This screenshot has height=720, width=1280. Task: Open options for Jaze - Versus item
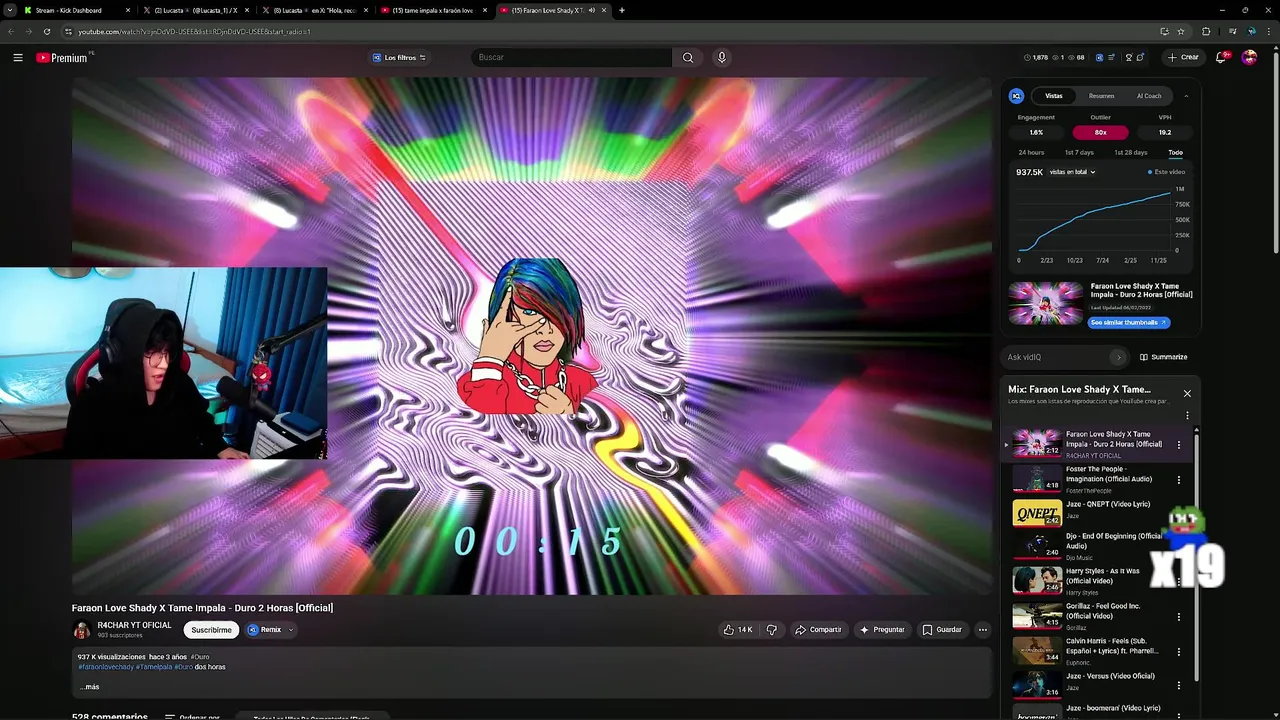click(1179, 685)
